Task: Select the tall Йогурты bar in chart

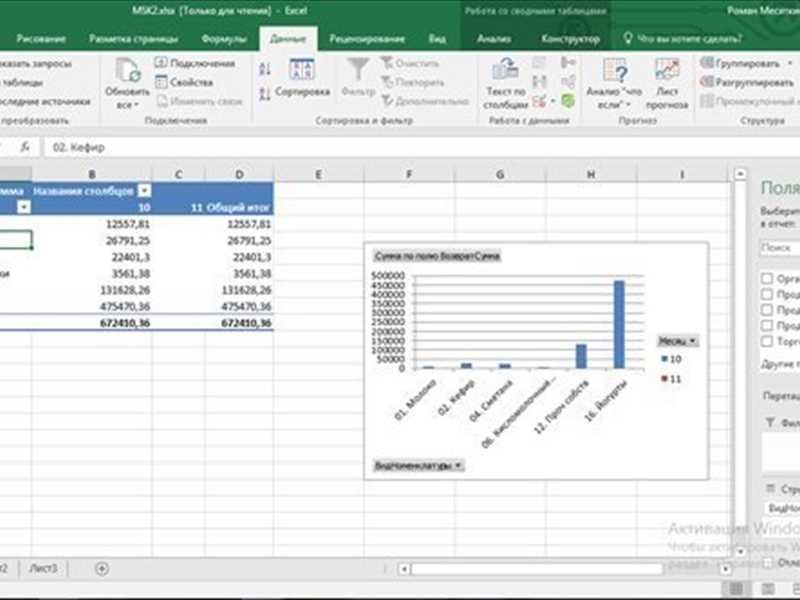Action: [619, 324]
